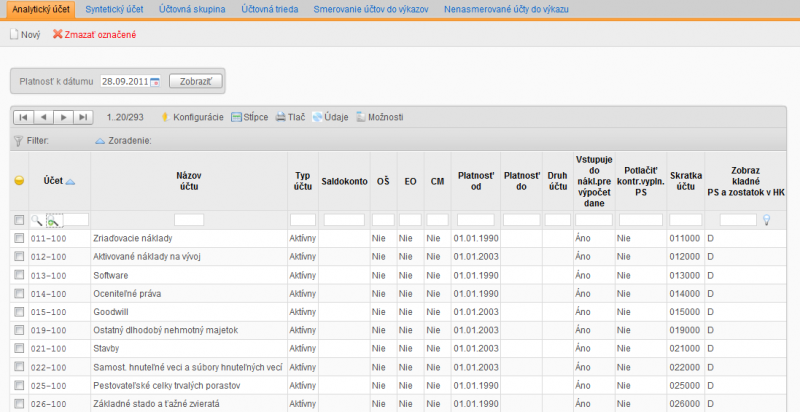Click green magnifier icon in filter row
Viewport: 800px width, 412px height.
pos(54,220)
